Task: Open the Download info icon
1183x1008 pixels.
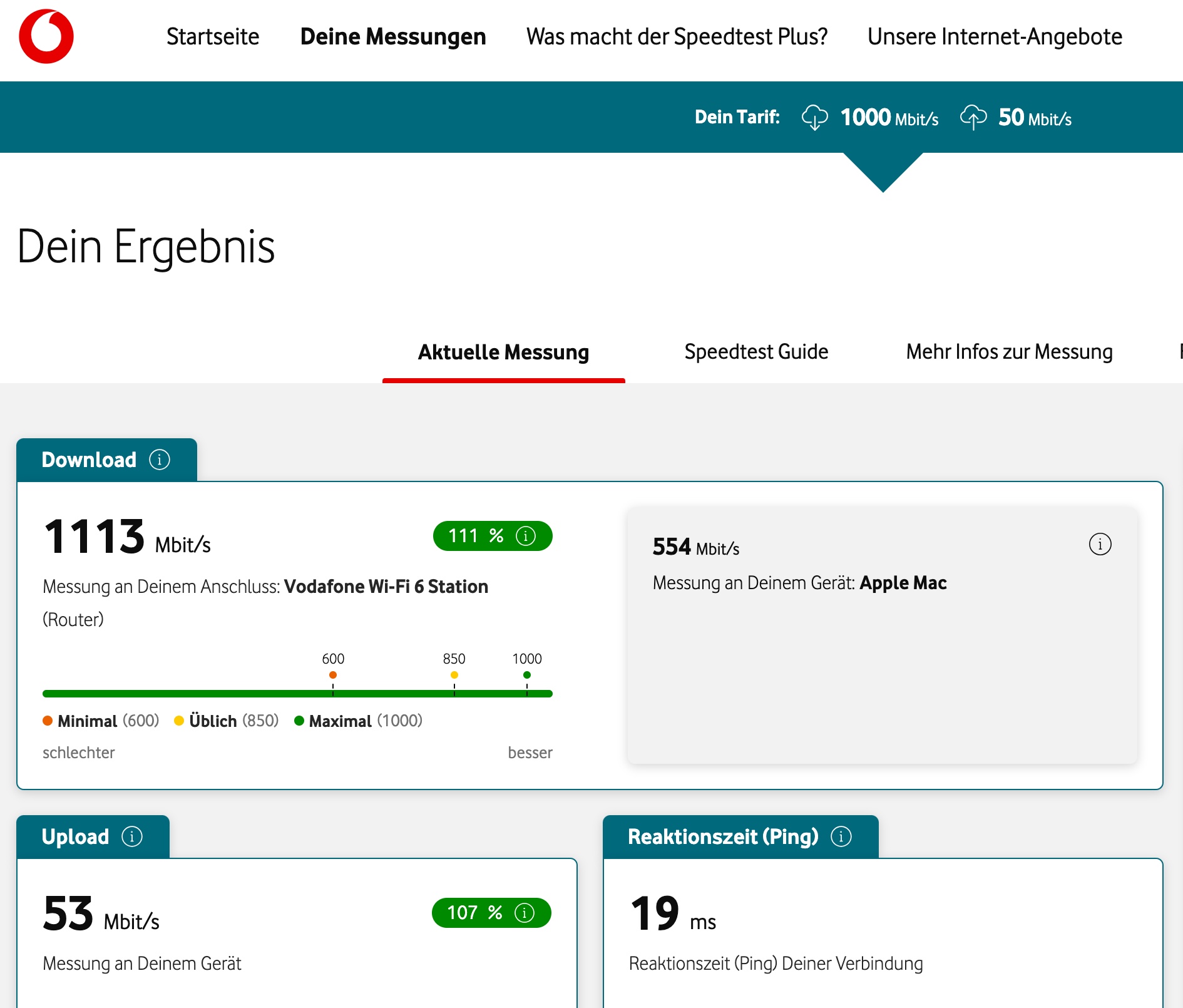Action: coord(160,460)
